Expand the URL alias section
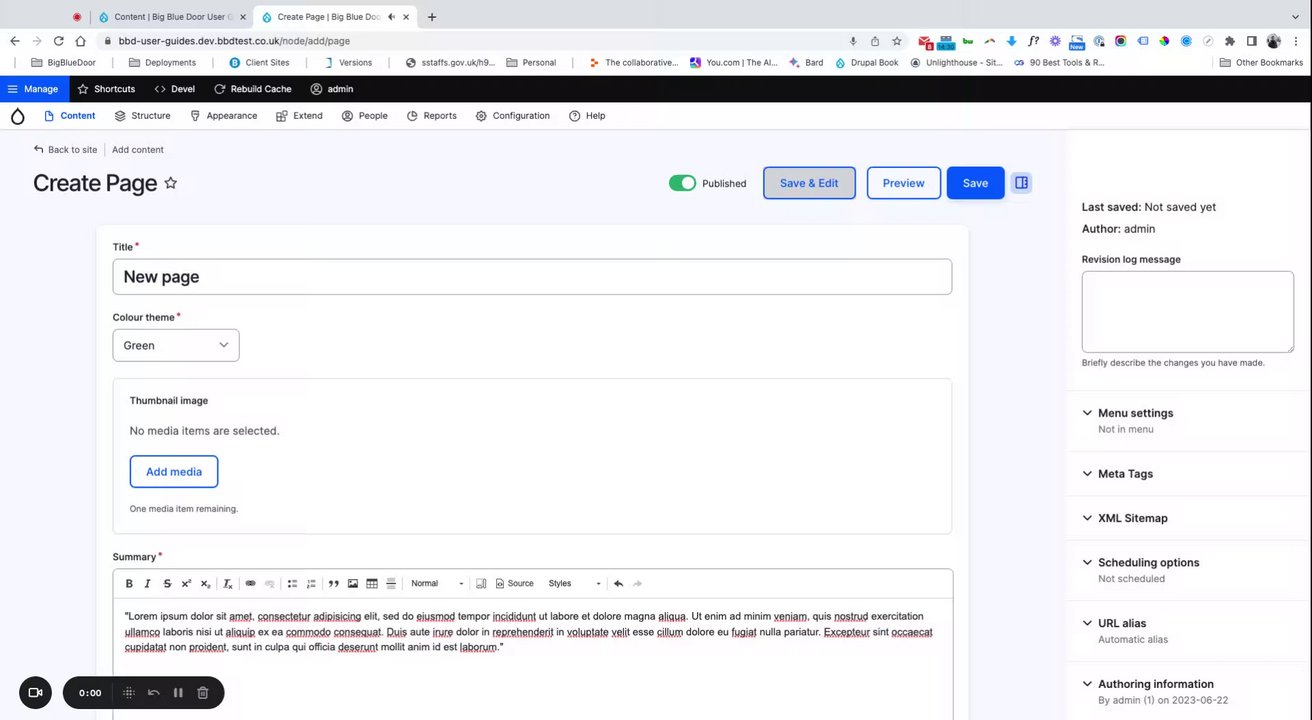The image size is (1312, 720). (1122, 624)
